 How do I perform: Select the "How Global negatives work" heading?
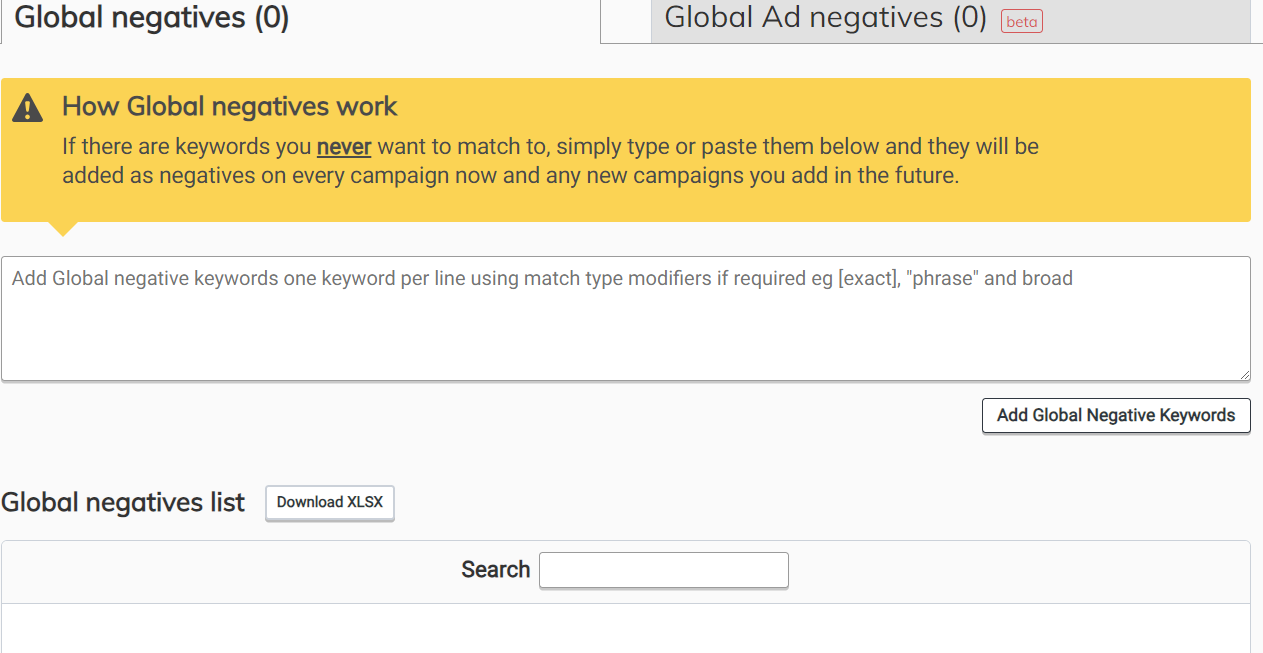(x=230, y=107)
